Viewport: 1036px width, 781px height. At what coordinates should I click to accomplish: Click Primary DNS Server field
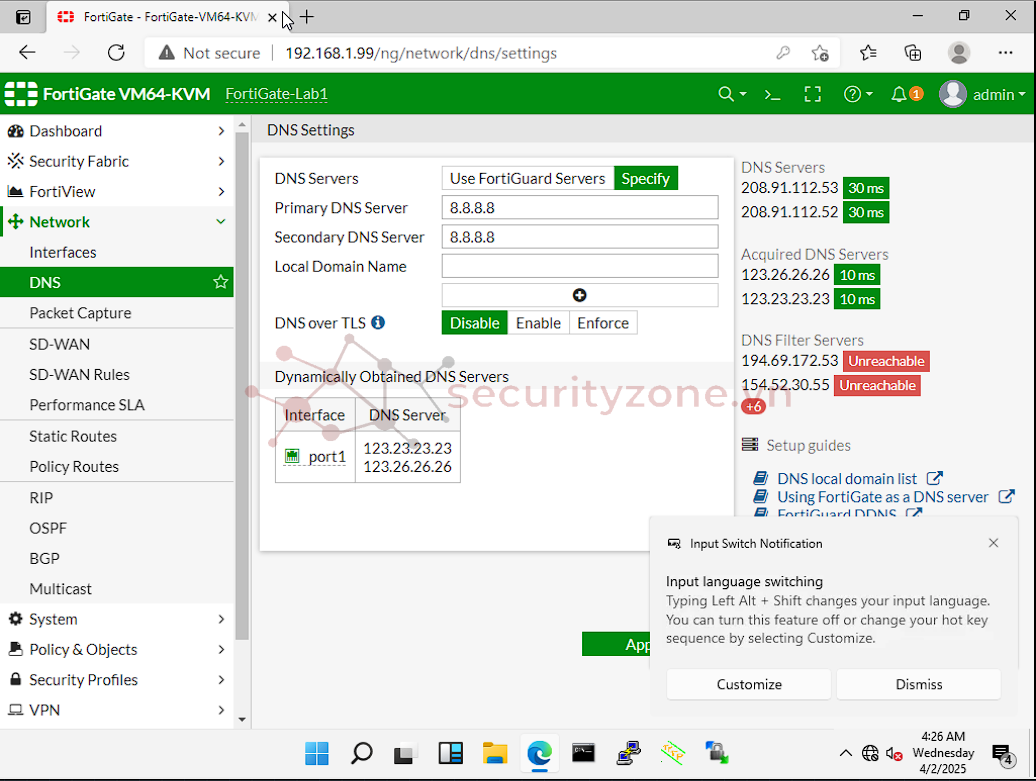[579, 207]
